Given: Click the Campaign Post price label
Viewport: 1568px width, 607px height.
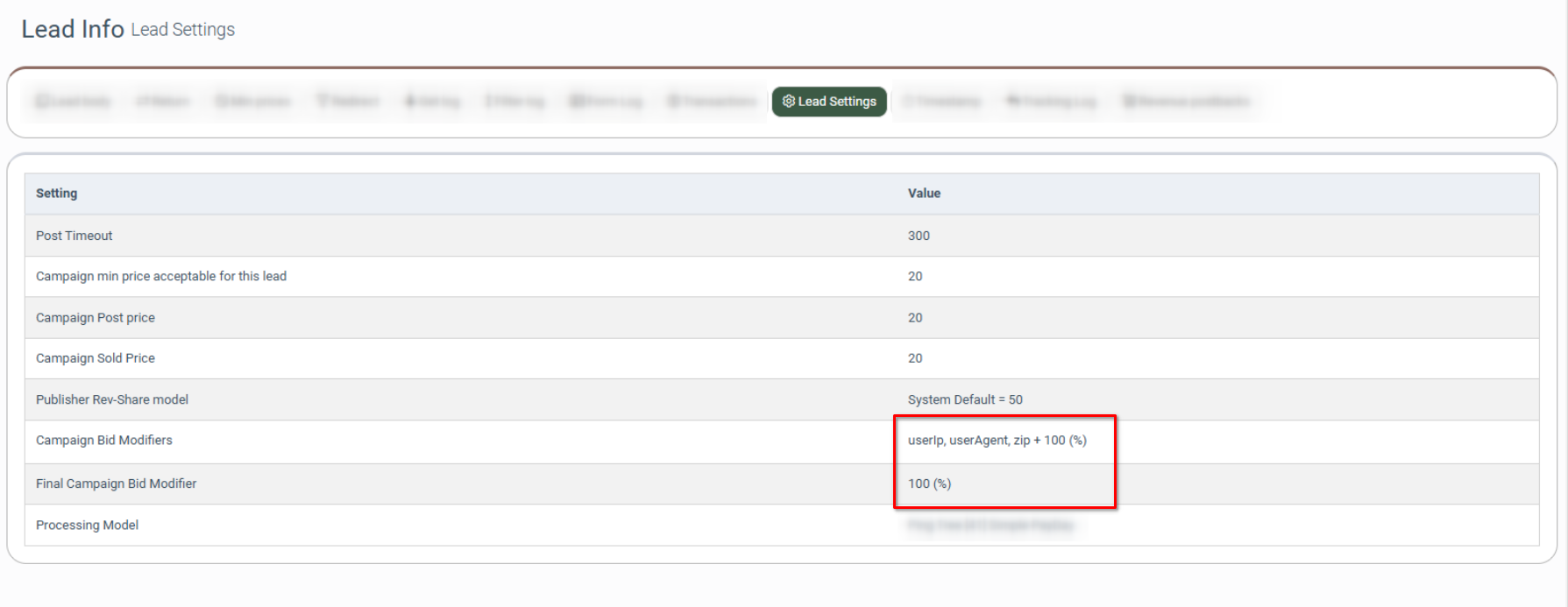Looking at the screenshot, I should click(x=95, y=318).
